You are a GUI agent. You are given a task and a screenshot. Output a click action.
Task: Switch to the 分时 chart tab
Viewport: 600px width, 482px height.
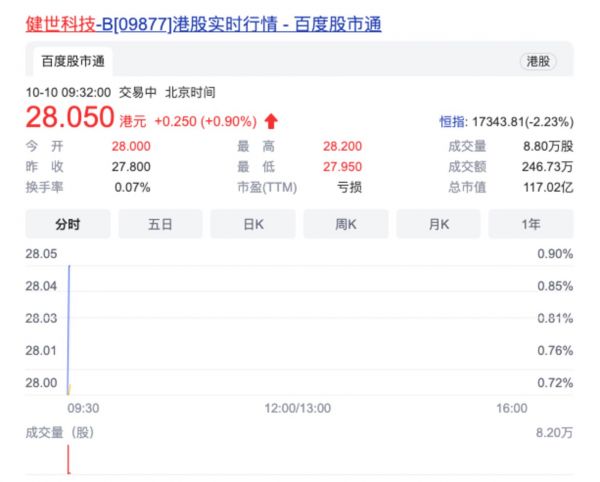coord(67,224)
